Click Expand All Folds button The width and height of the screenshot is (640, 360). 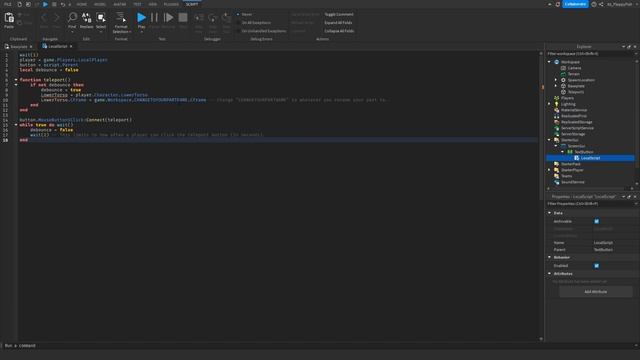click(x=338, y=23)
